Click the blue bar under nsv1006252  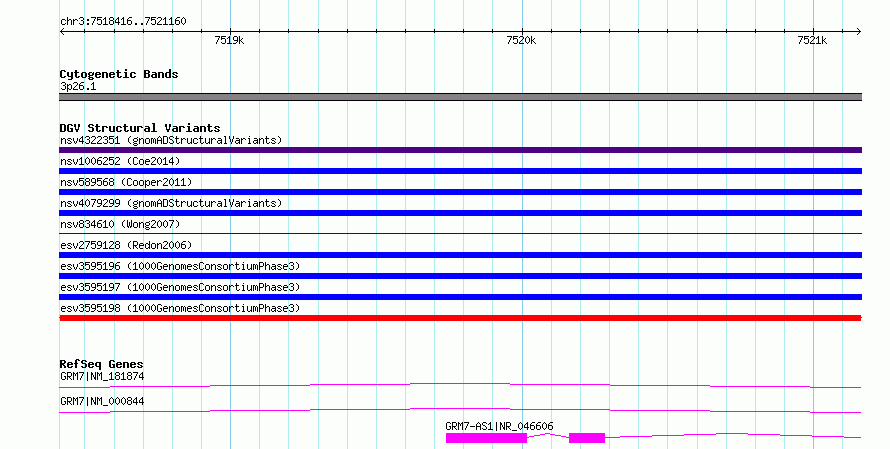point(460,171)
